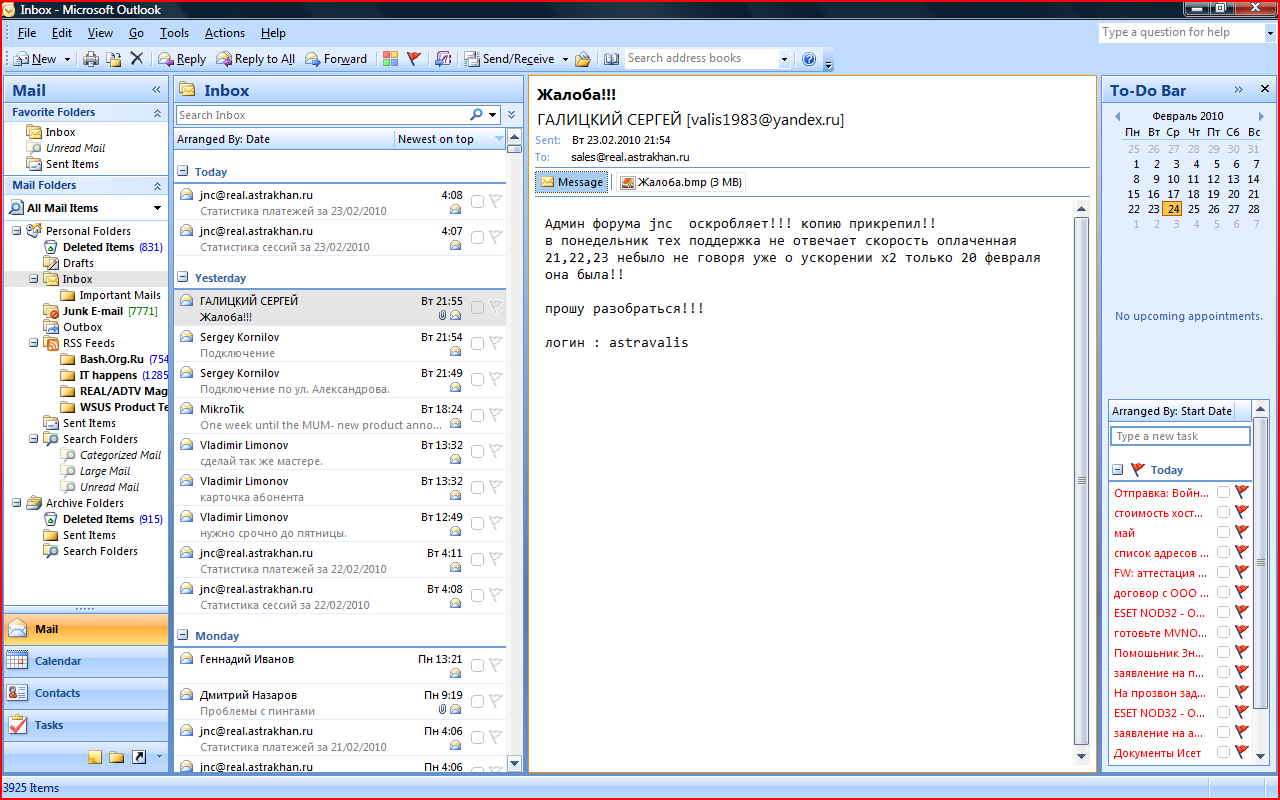Screen dimensions: 1280x800
Task: Collapse the Navigation Pane with the double chevron
Action: point(157,90)
